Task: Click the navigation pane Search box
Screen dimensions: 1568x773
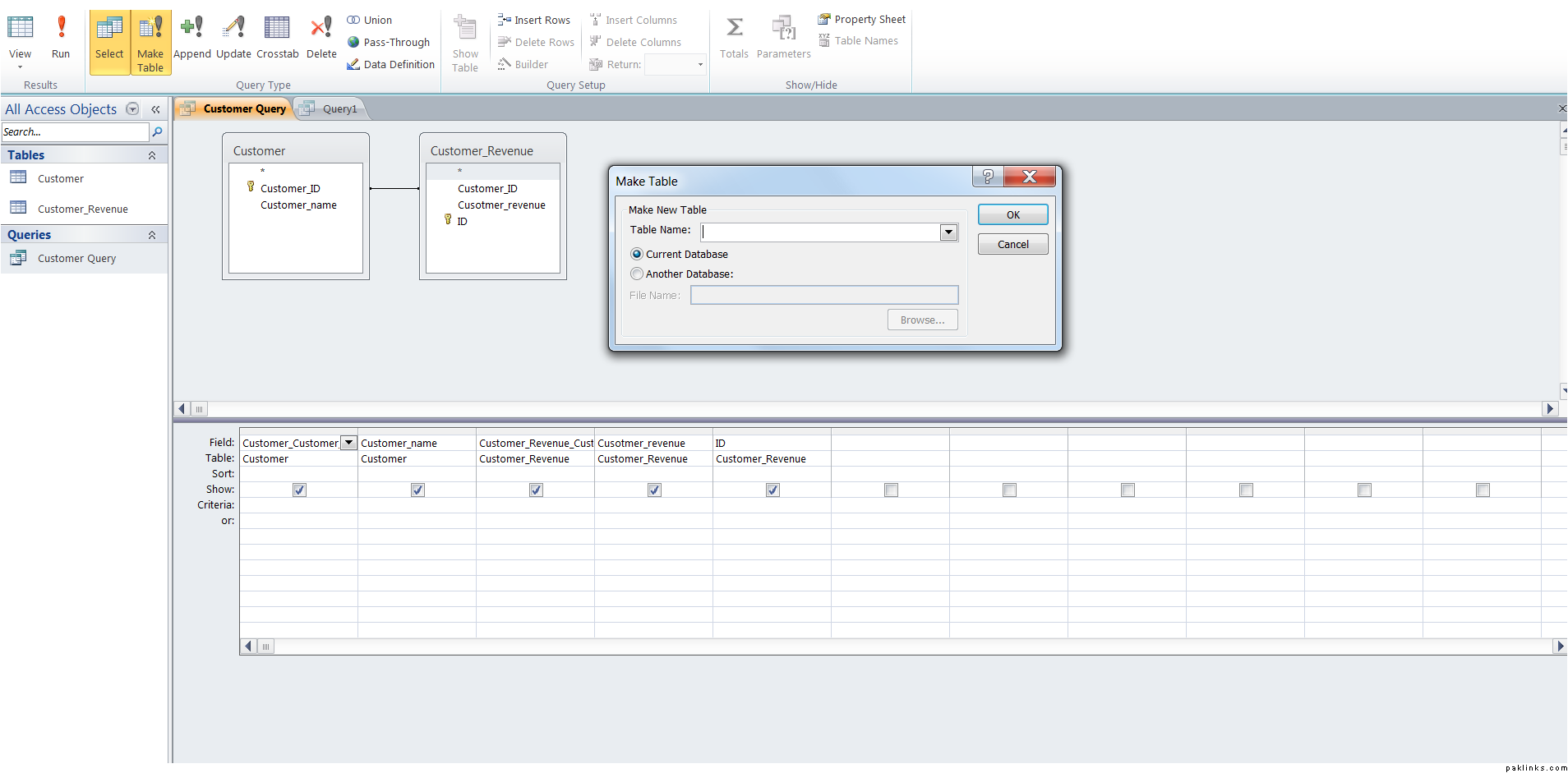Action: (74, 132)
